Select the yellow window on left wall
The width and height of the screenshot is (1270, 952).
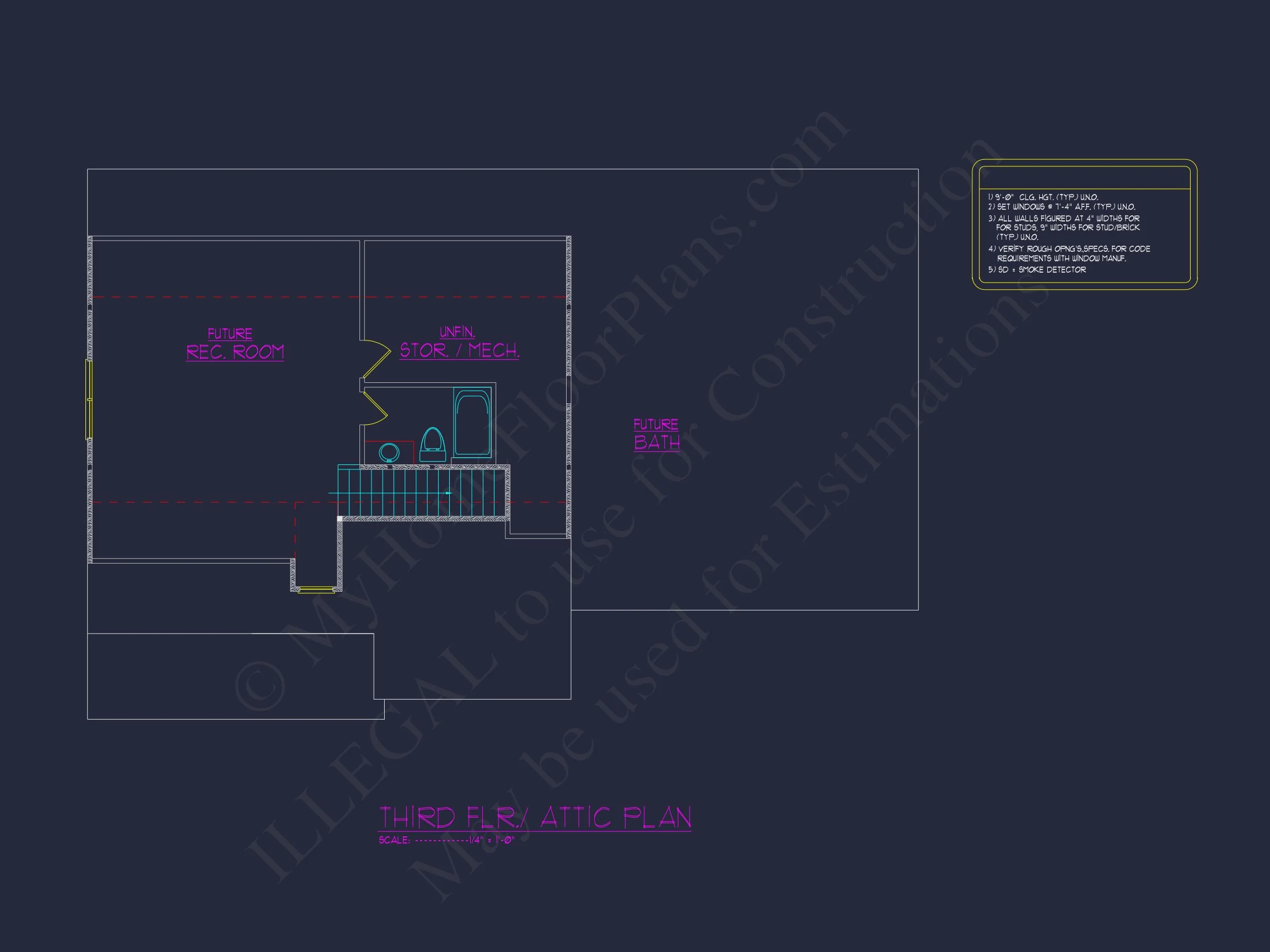(x=89, y=399)
